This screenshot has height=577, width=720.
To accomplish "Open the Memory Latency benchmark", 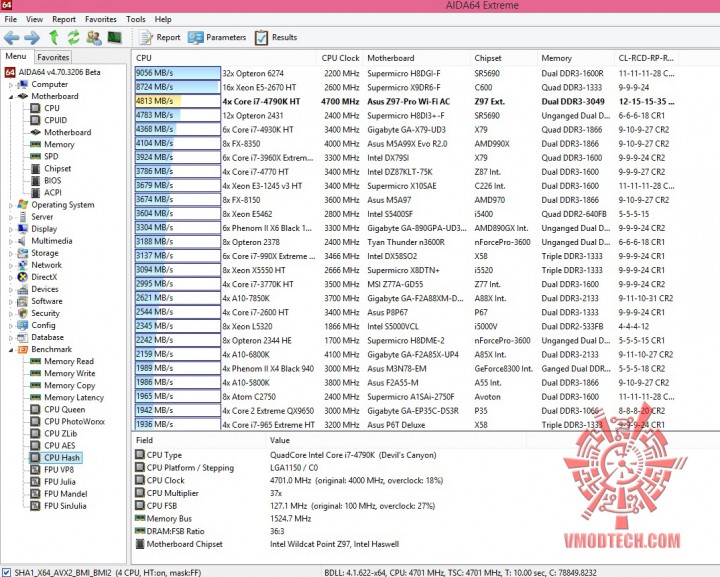I will (x=67, y=398).
